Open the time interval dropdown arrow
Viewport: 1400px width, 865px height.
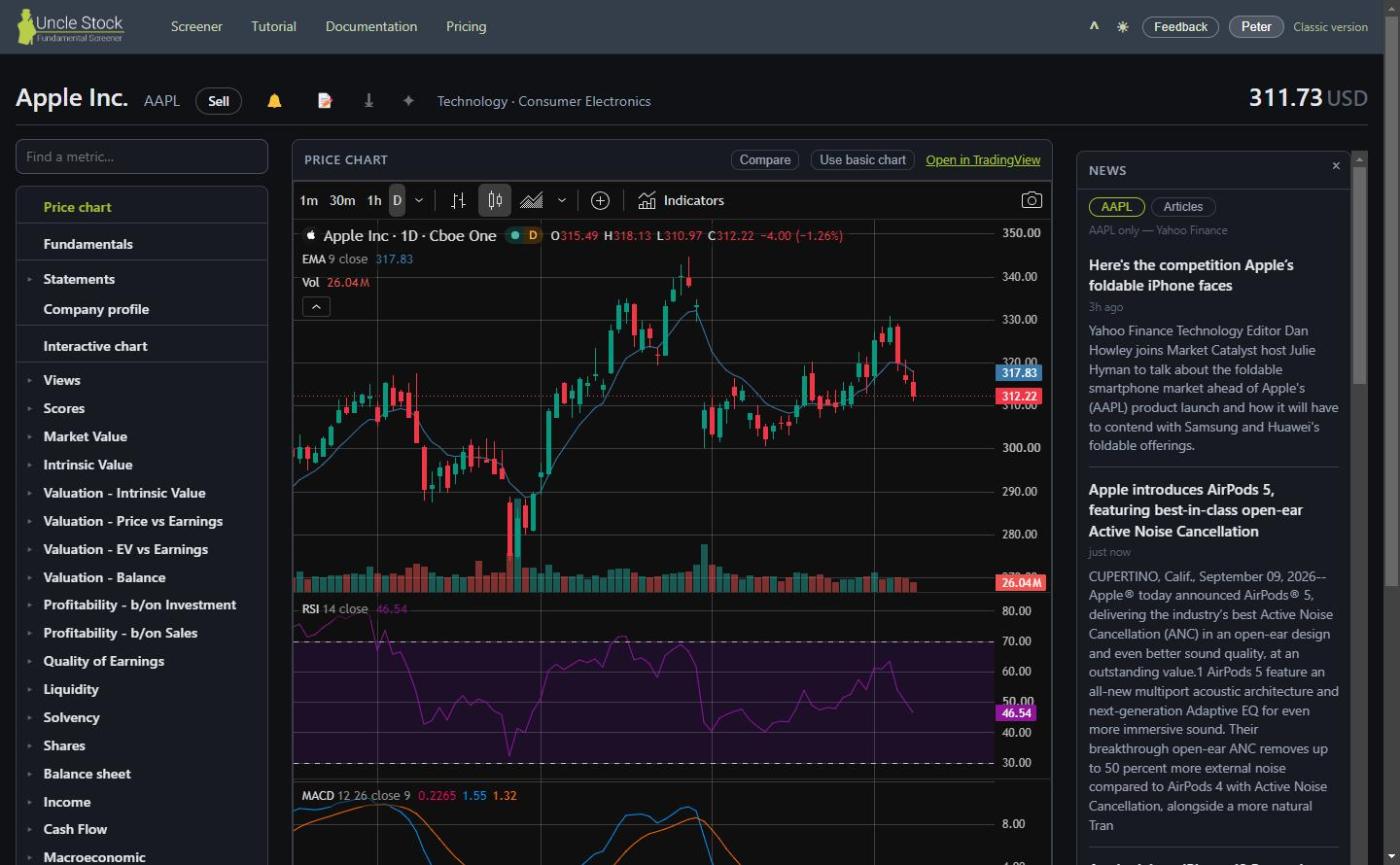click(419, 200)
